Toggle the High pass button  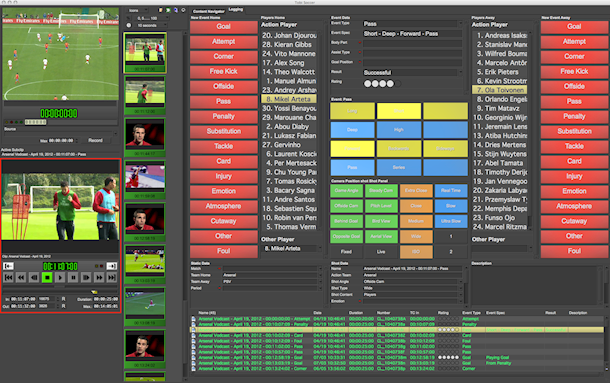(399, 130)
